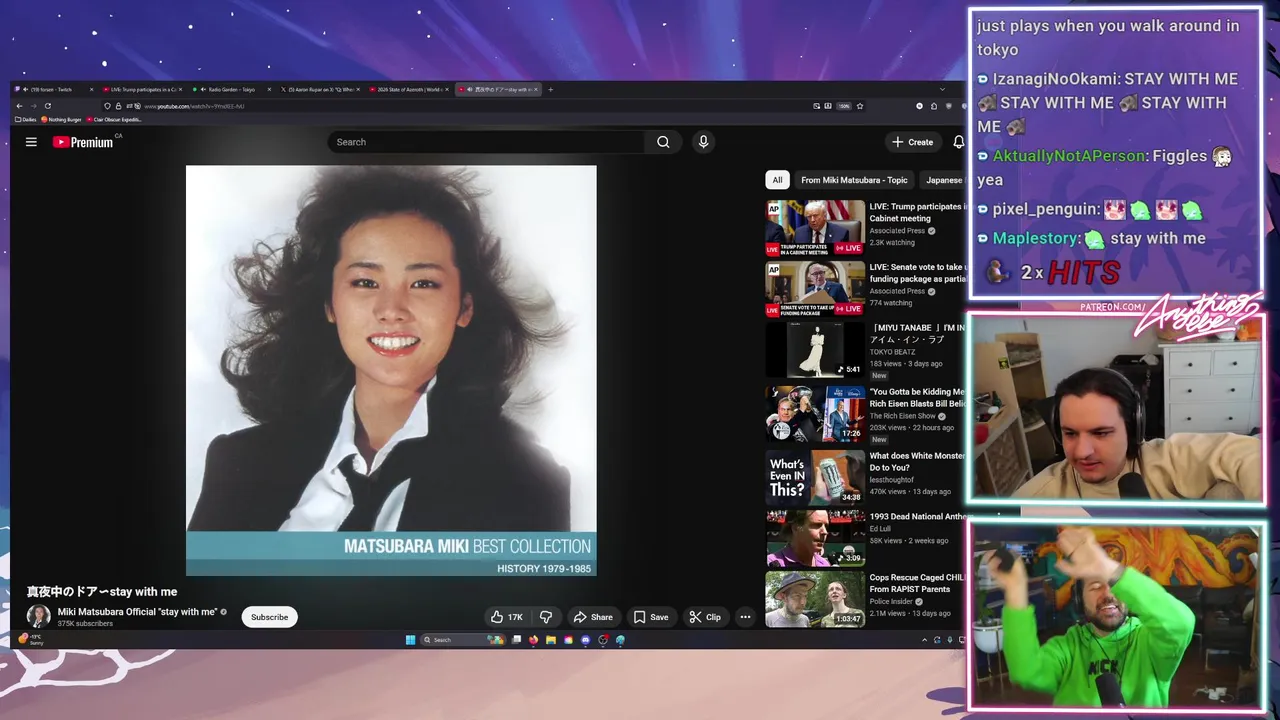Select From Miki Matsubara - Topic chip
Screen dimensions: 1280x720
854,180
